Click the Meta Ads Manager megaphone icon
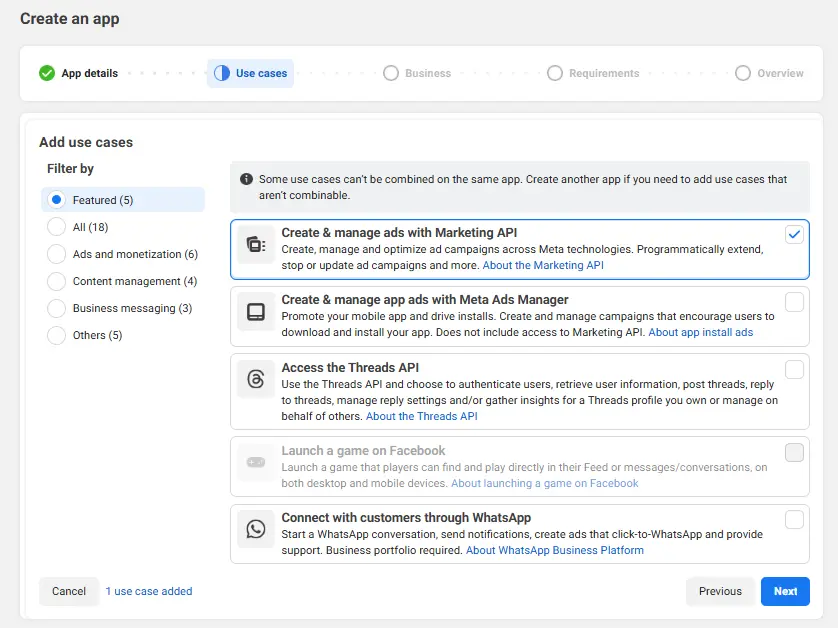This screenshot has height=628, width=838. [254, 312]
